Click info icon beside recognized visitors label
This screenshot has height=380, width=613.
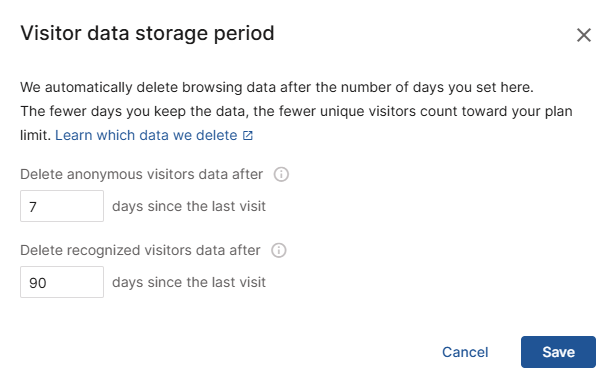[279, 250]
